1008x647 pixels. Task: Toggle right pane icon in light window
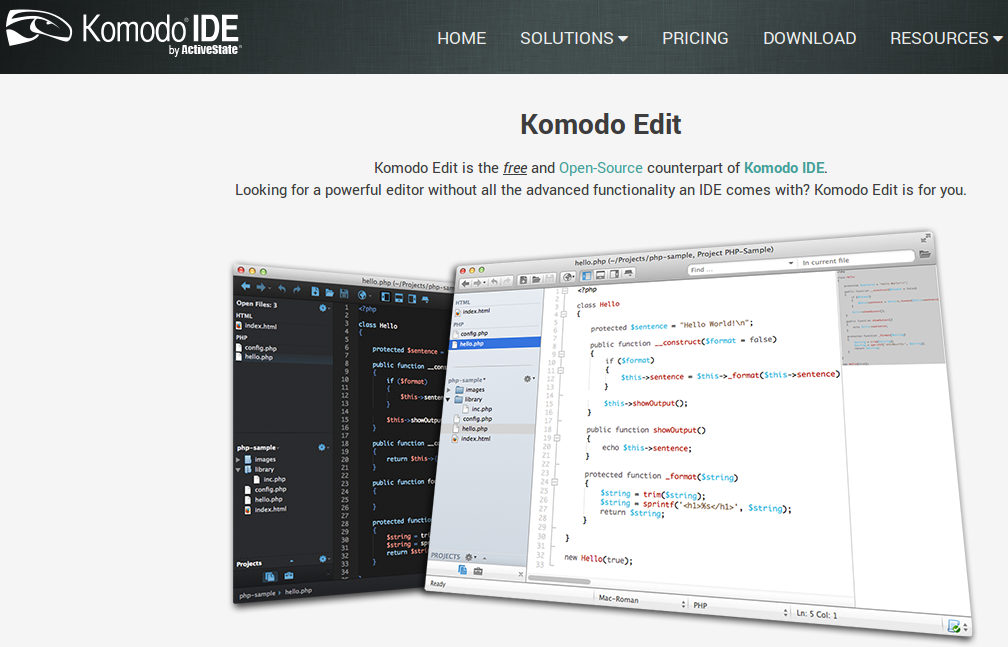click(615, 275)
